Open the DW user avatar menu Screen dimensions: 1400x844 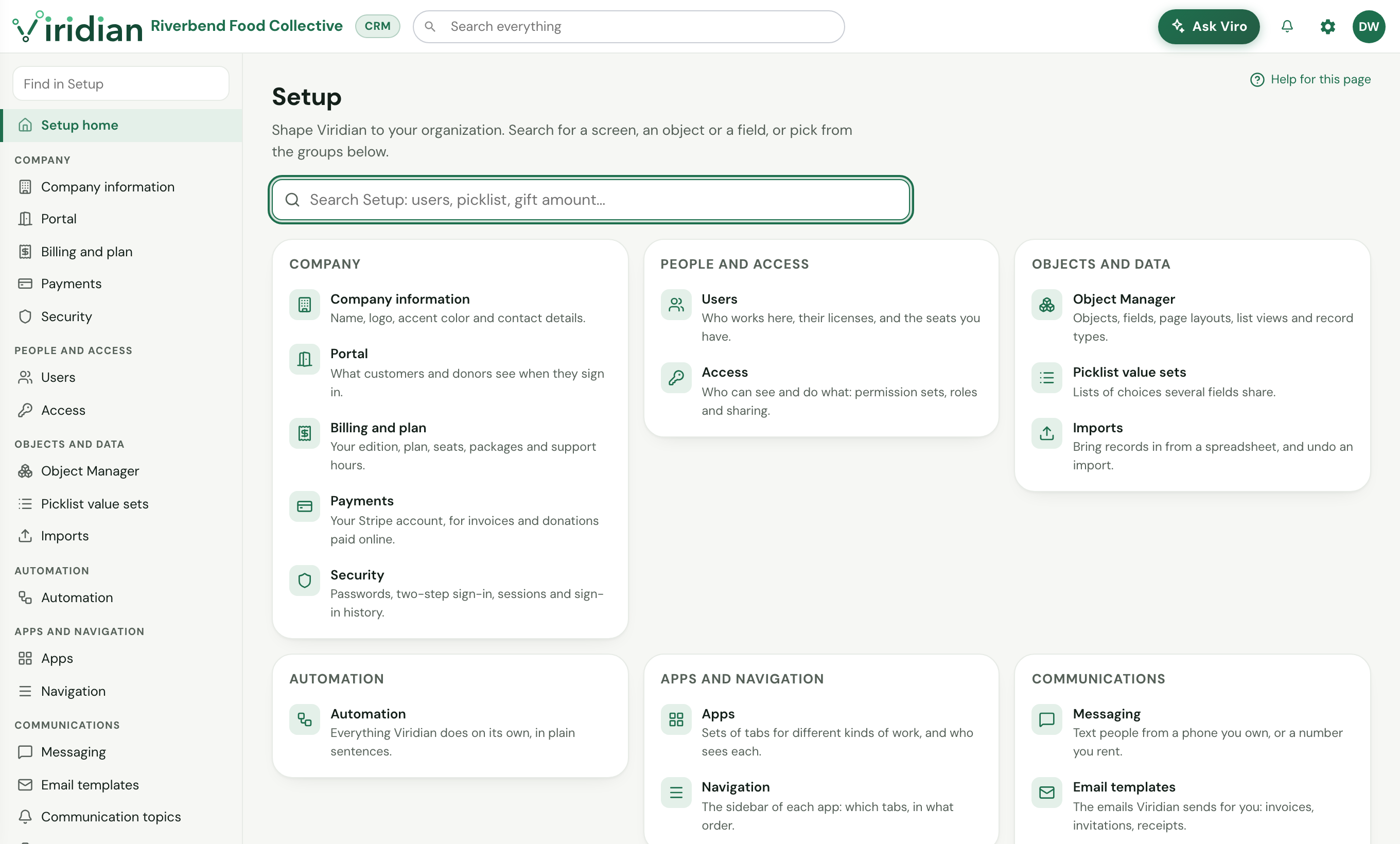(1368, 26)
